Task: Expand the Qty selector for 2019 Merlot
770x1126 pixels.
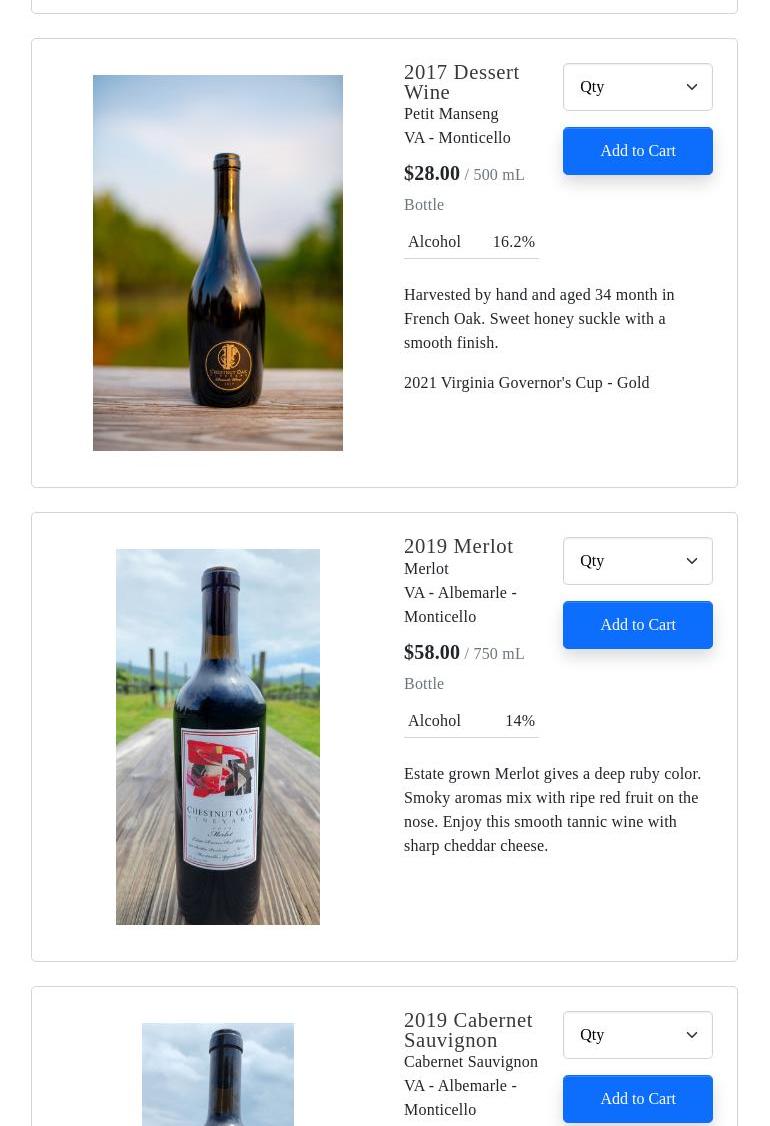Action: point(637,561)
